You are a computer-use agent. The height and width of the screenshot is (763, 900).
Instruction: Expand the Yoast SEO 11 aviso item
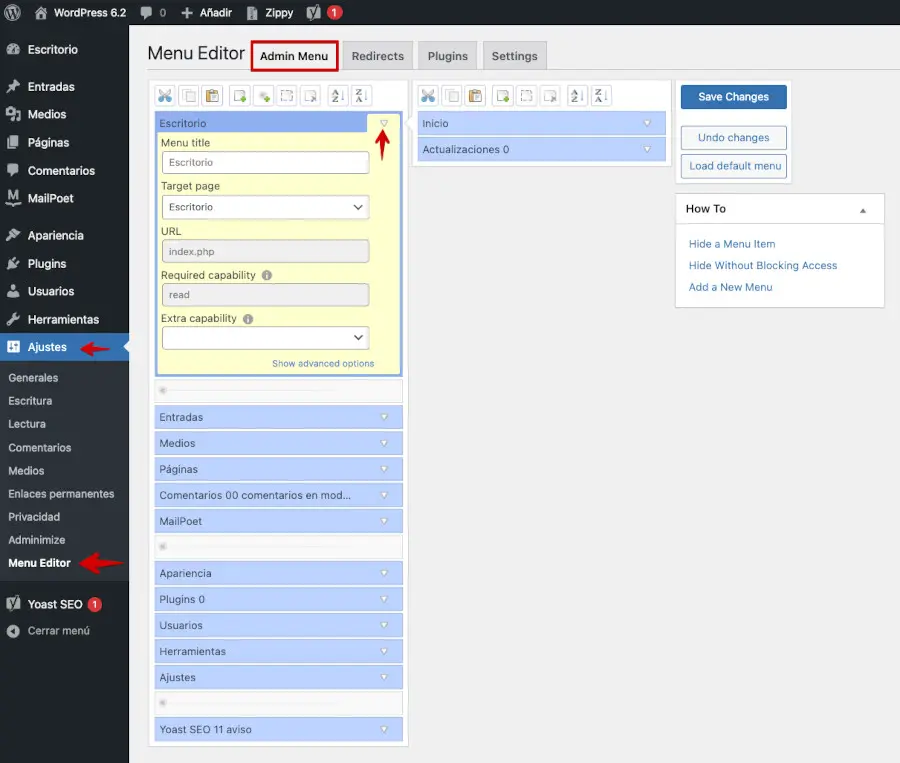[x=384, y=729]
